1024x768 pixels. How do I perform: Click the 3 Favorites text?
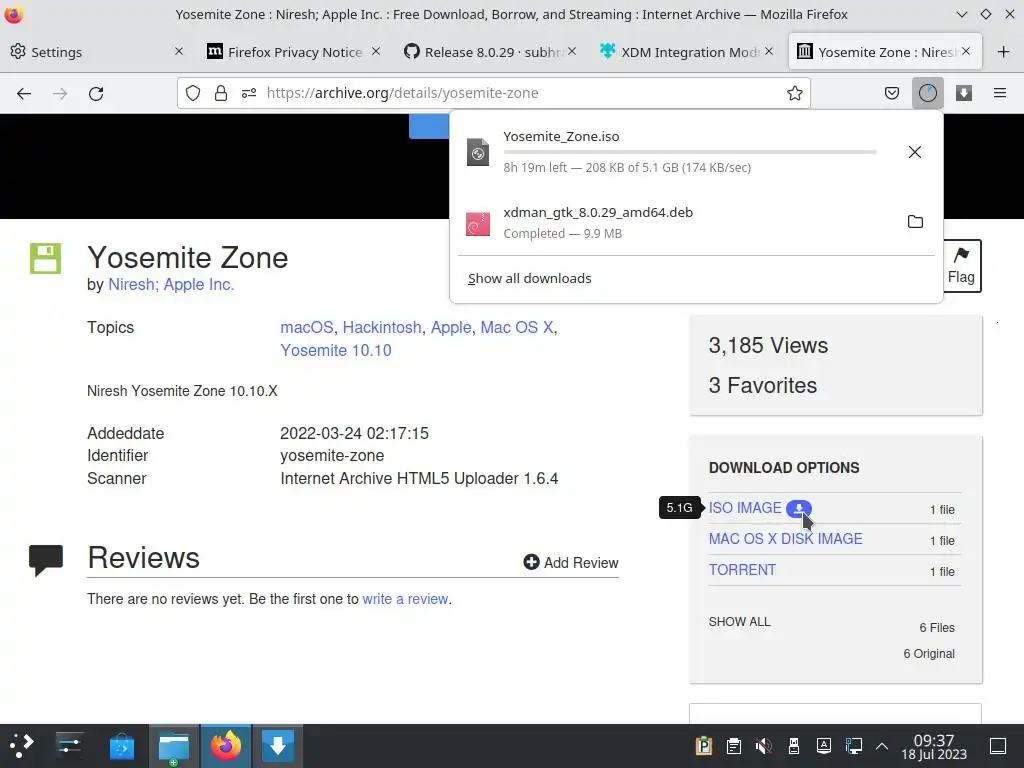pos(762,386)
